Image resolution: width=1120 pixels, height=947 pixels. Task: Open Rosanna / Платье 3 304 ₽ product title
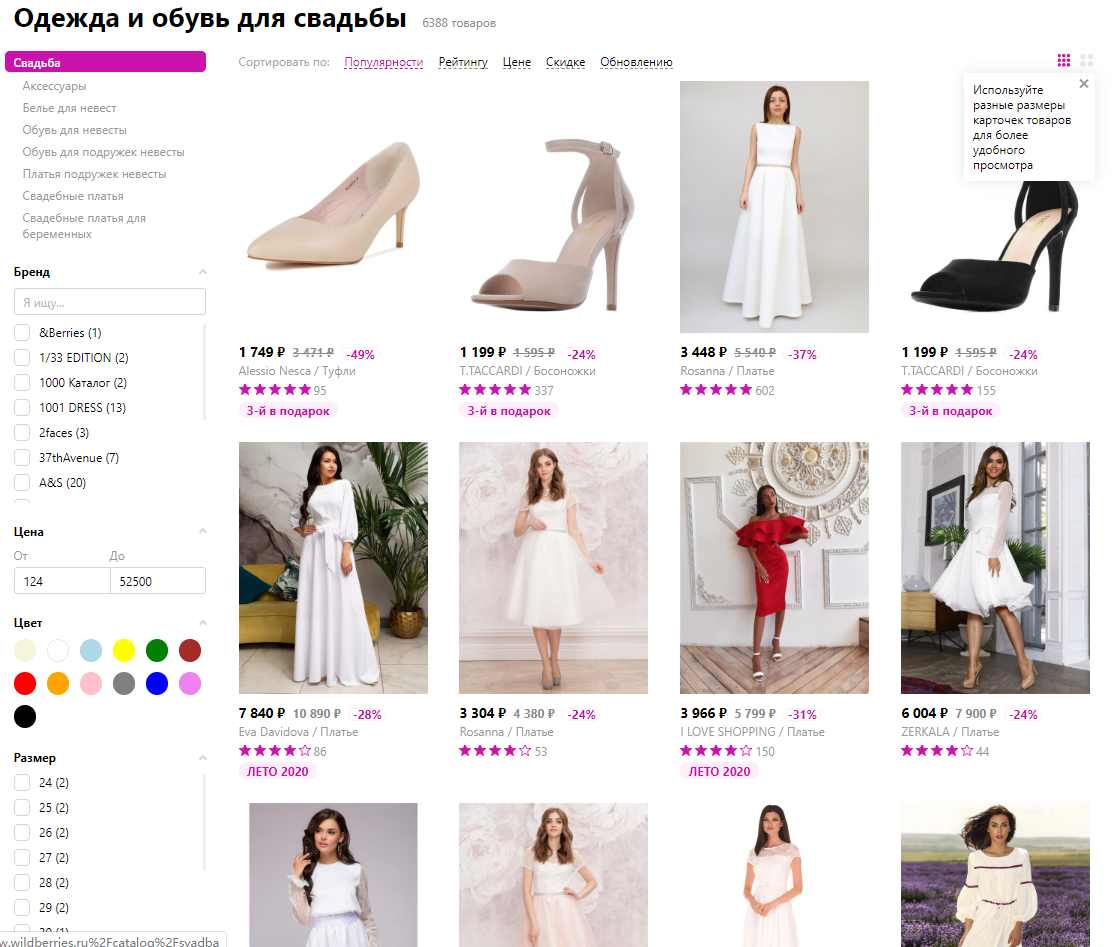point(506,732)
